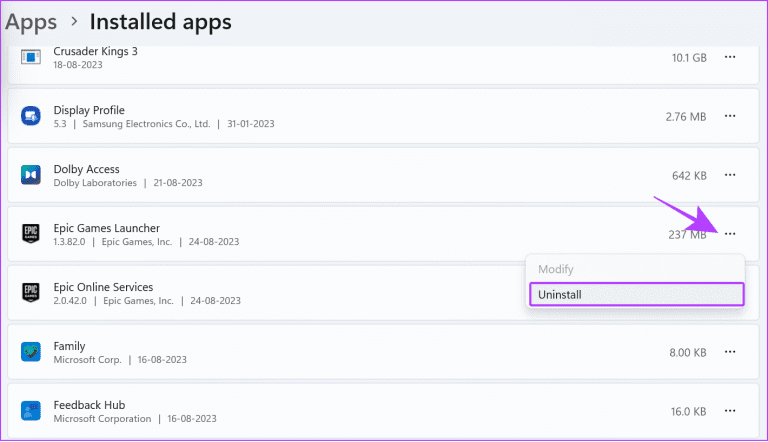Open three-dot menu for Epic Games Launcher
Image resolution: width=768 pixels, height=442 pixels.
point(730,234)
